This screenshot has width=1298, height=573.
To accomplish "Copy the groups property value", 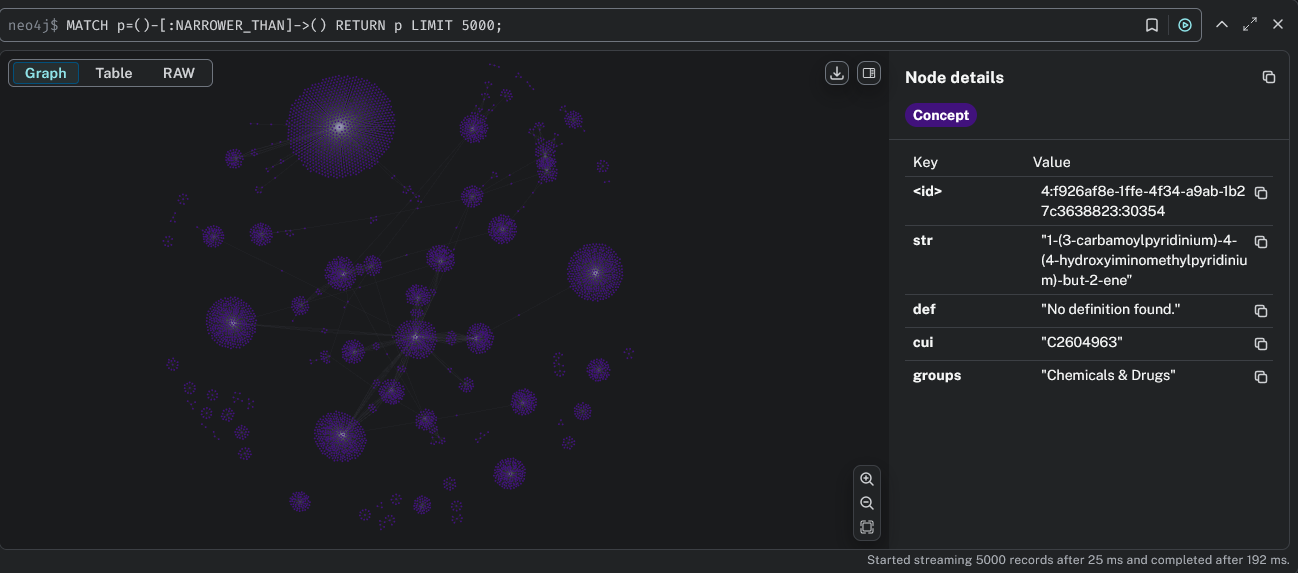I will point(1261,377).
